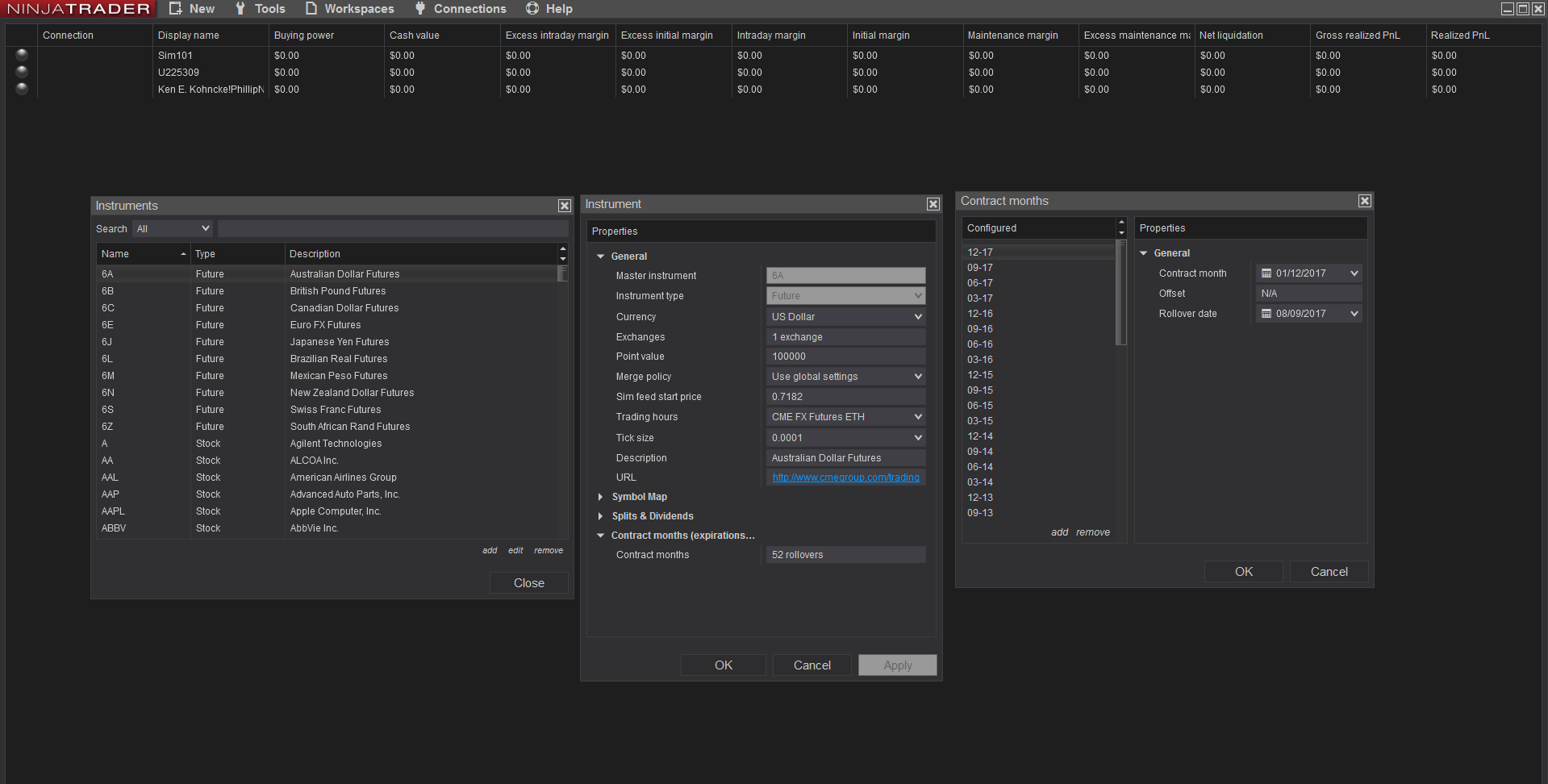
Task: Click the Close button in Instruments window
Action: tap(529, 583)
